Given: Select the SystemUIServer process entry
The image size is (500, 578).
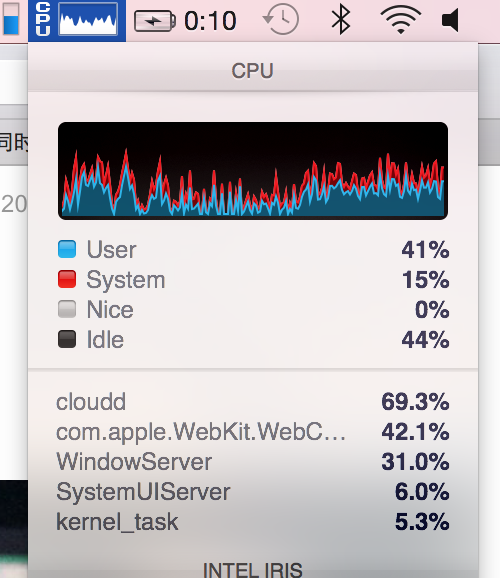Looking at the screenshot, I should point(253,492).
